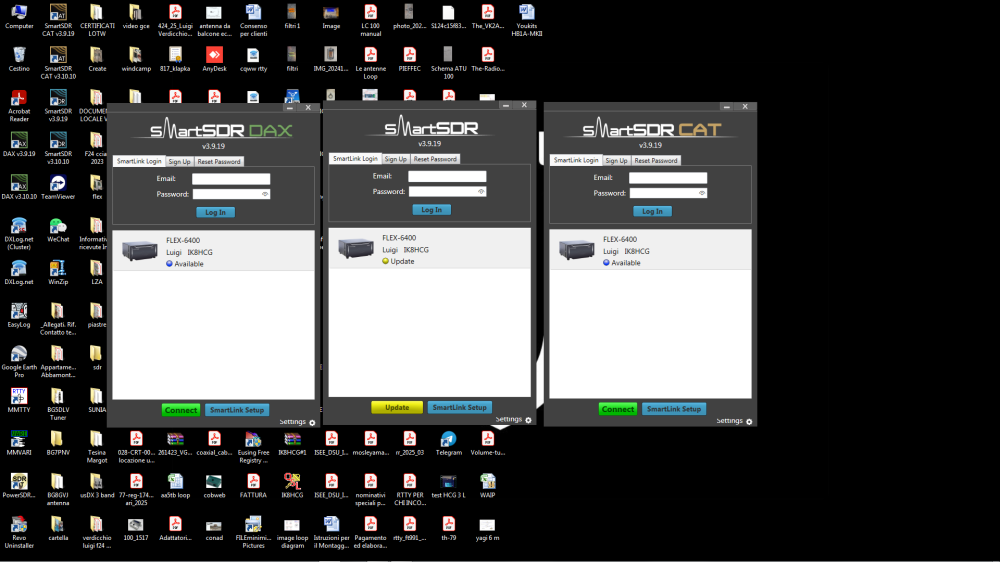
Task: Focus Password field in SmartSDR DAX
Action: (231, 194)
